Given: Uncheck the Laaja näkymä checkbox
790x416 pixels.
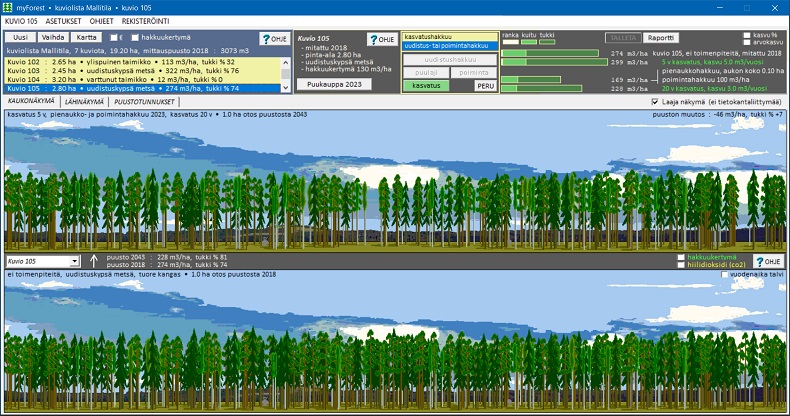Looking at the screenshot, I should coord(654,101).
